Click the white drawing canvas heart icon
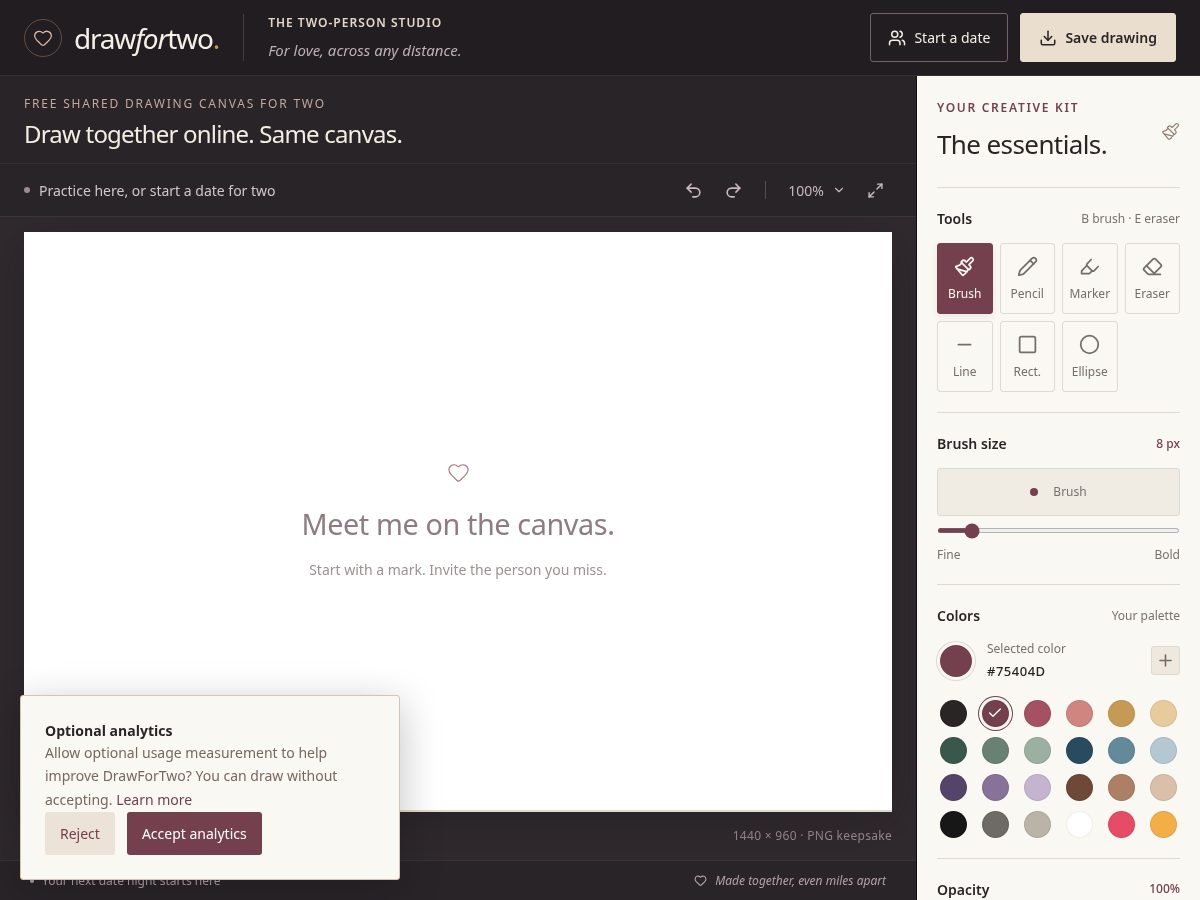Viewport: 1200px width, 900px height. pos(458,473)
